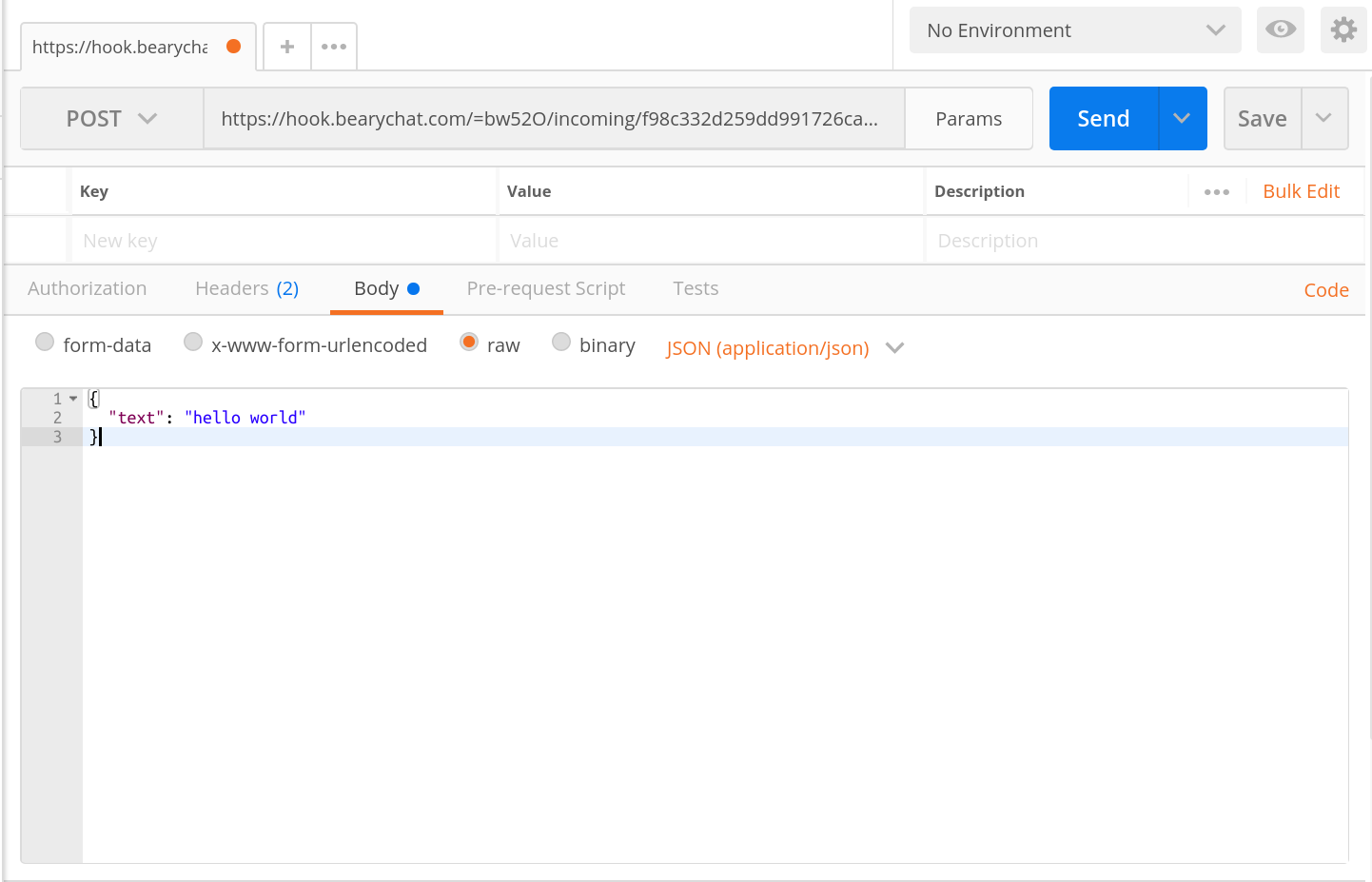Click the Save button
Viewport: 1372px width, 882px height.
pos(1263,118)
